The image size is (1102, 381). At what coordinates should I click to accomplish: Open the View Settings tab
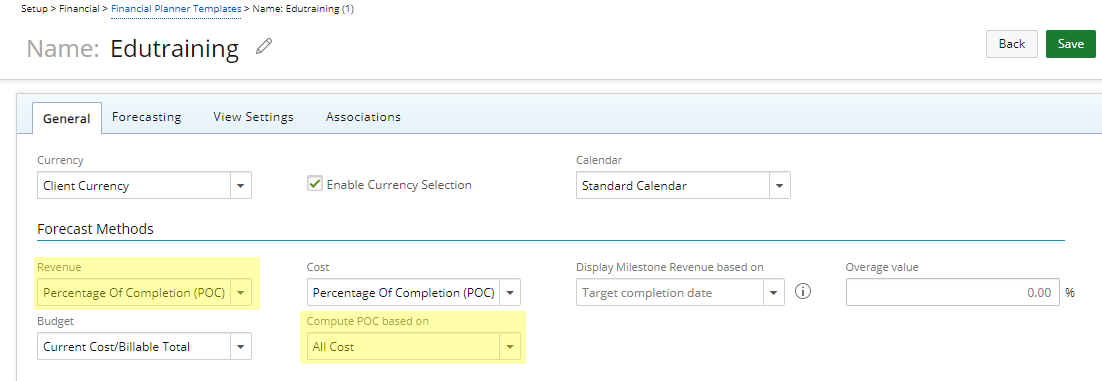point(253,117)
